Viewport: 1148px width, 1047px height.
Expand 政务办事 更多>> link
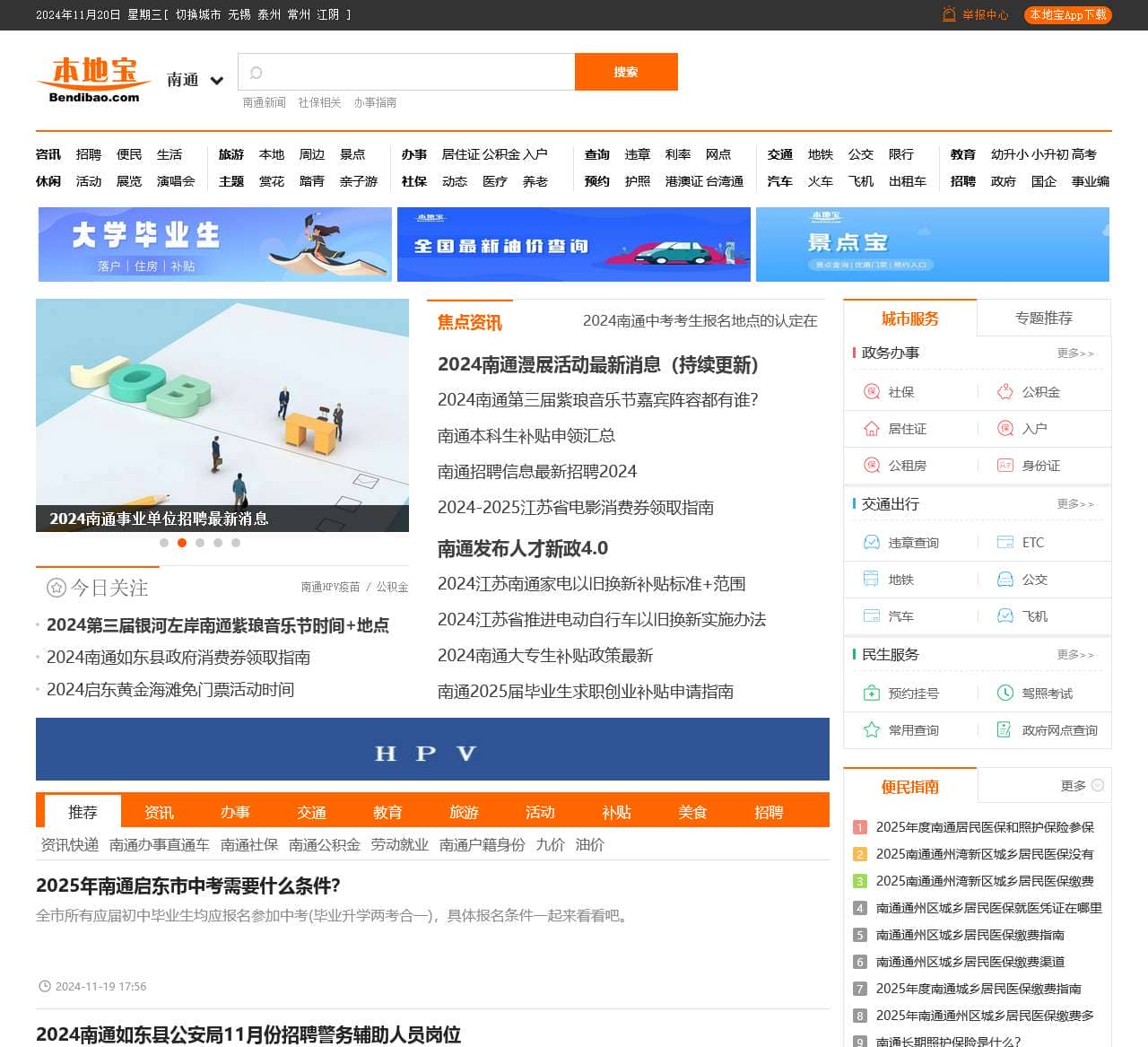[1075, 353]
